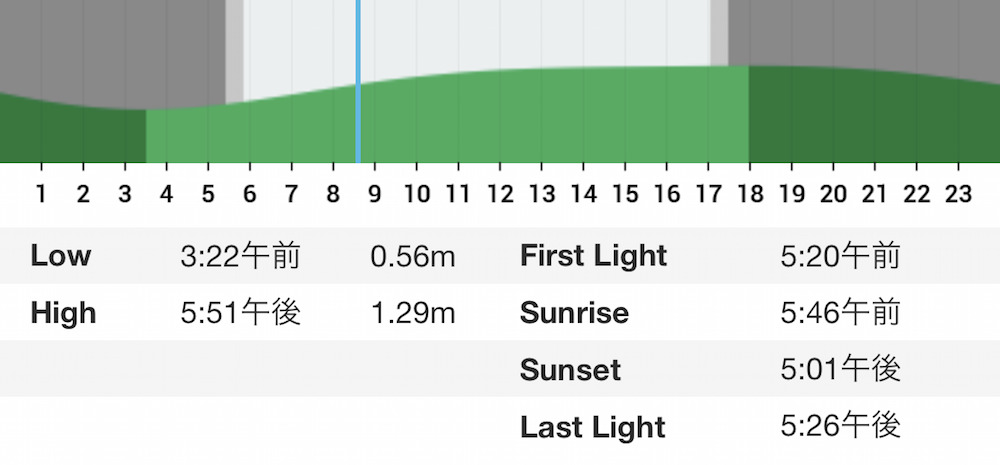Click the 1.29m tide height
The height and width of the screenshot is (465, 1000).
coord(413,313)
